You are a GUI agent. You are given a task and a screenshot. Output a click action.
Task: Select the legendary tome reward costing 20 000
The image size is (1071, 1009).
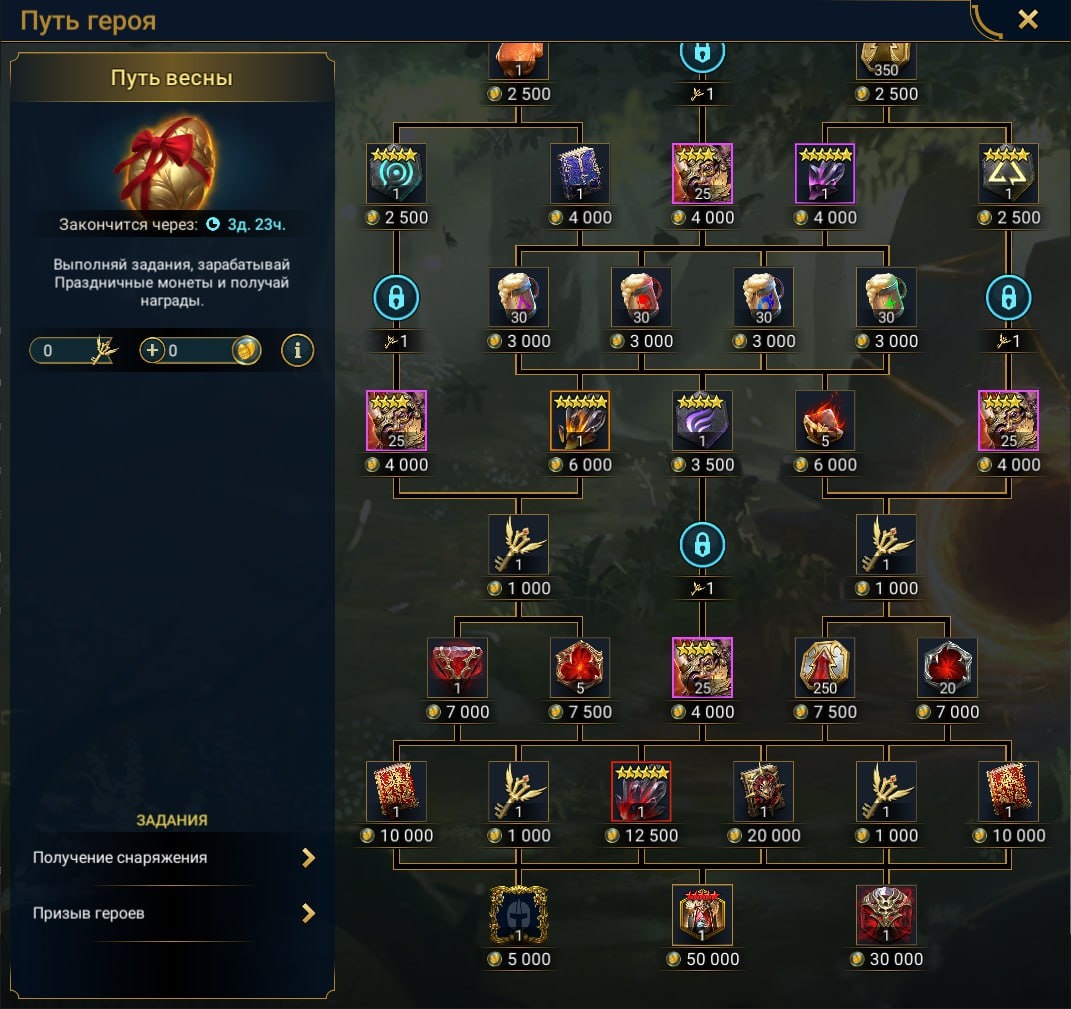(x=764, y=791)
